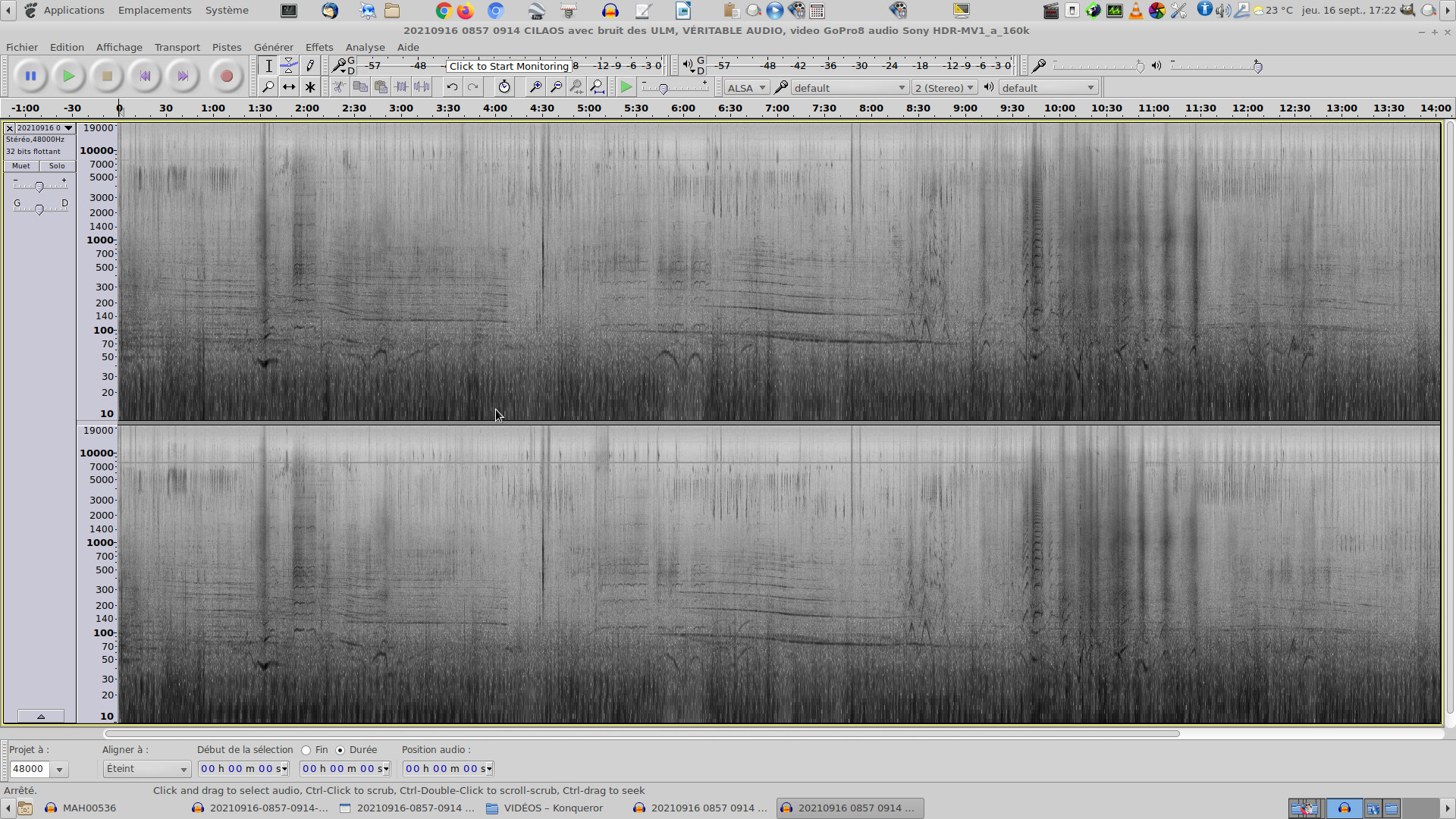Select the Fin radio button
Viewport: 1456px width, 819px height.
coord(306,750)
